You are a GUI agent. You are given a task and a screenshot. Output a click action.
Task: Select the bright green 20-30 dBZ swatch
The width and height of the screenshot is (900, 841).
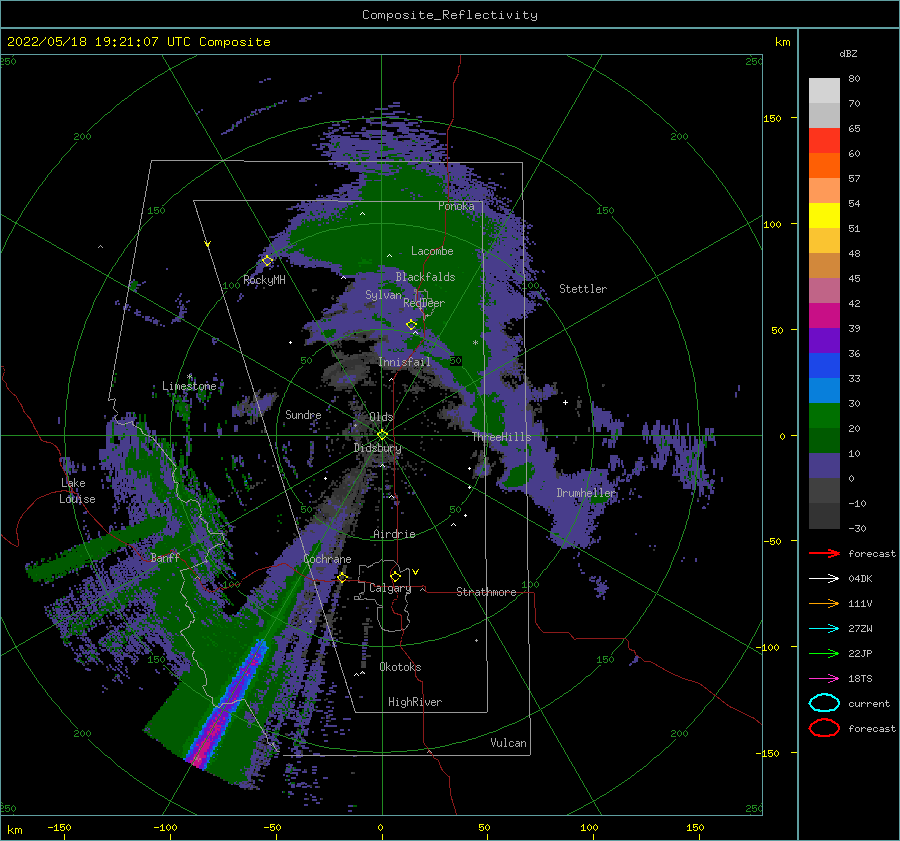tap(824, 415)
